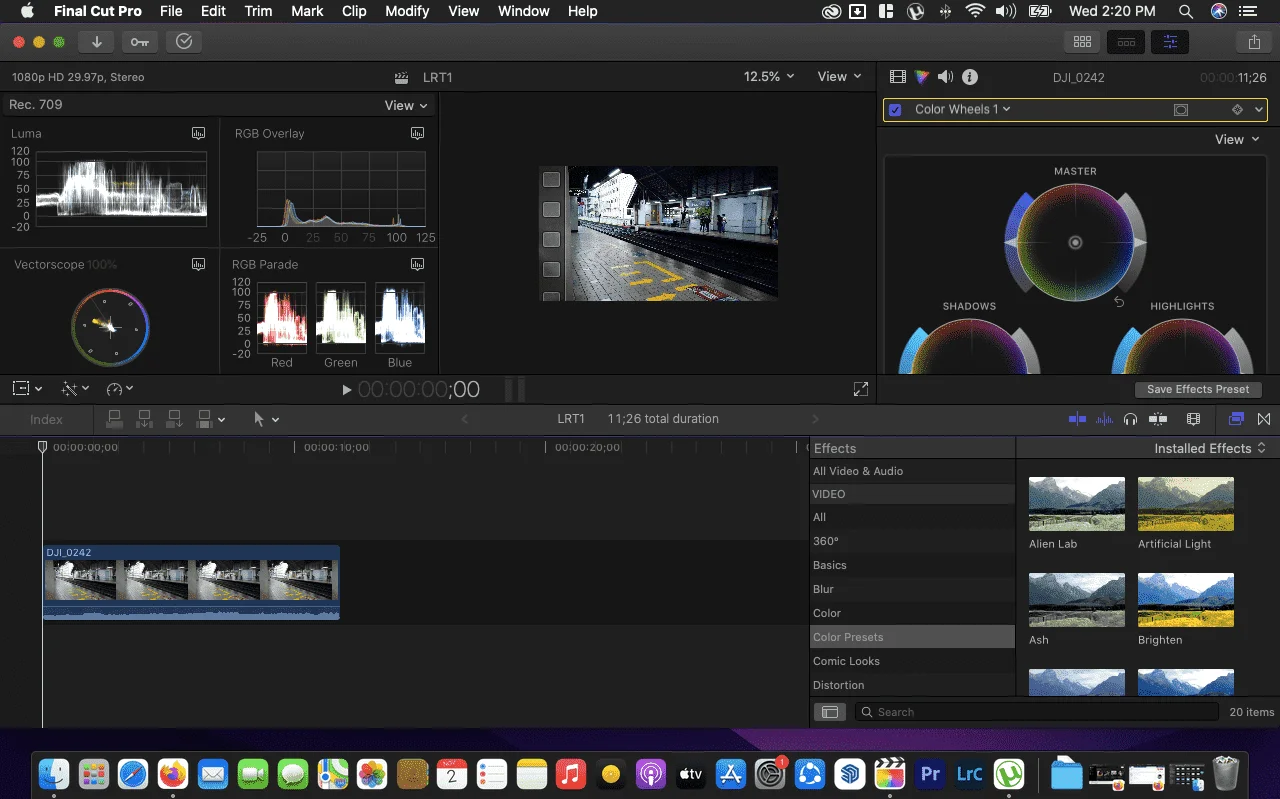Toggle the Inspector panel sliders icon
The image size is (1280, 799).
(1170, 42)
